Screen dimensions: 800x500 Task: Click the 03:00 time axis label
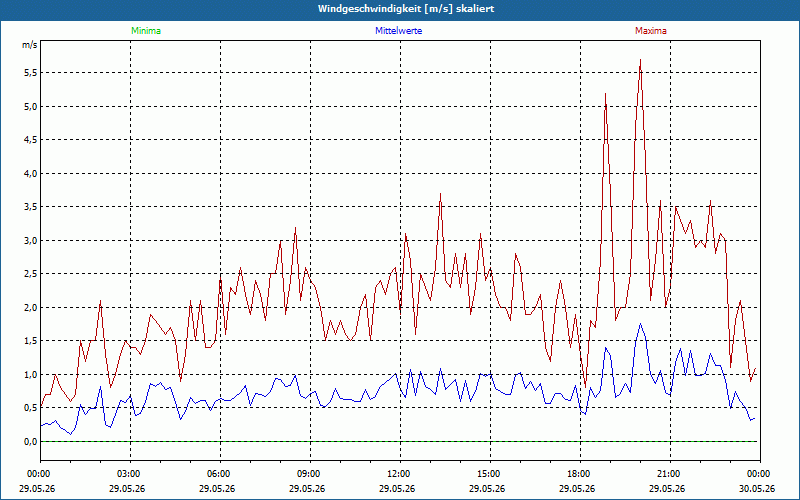point(130,474)
